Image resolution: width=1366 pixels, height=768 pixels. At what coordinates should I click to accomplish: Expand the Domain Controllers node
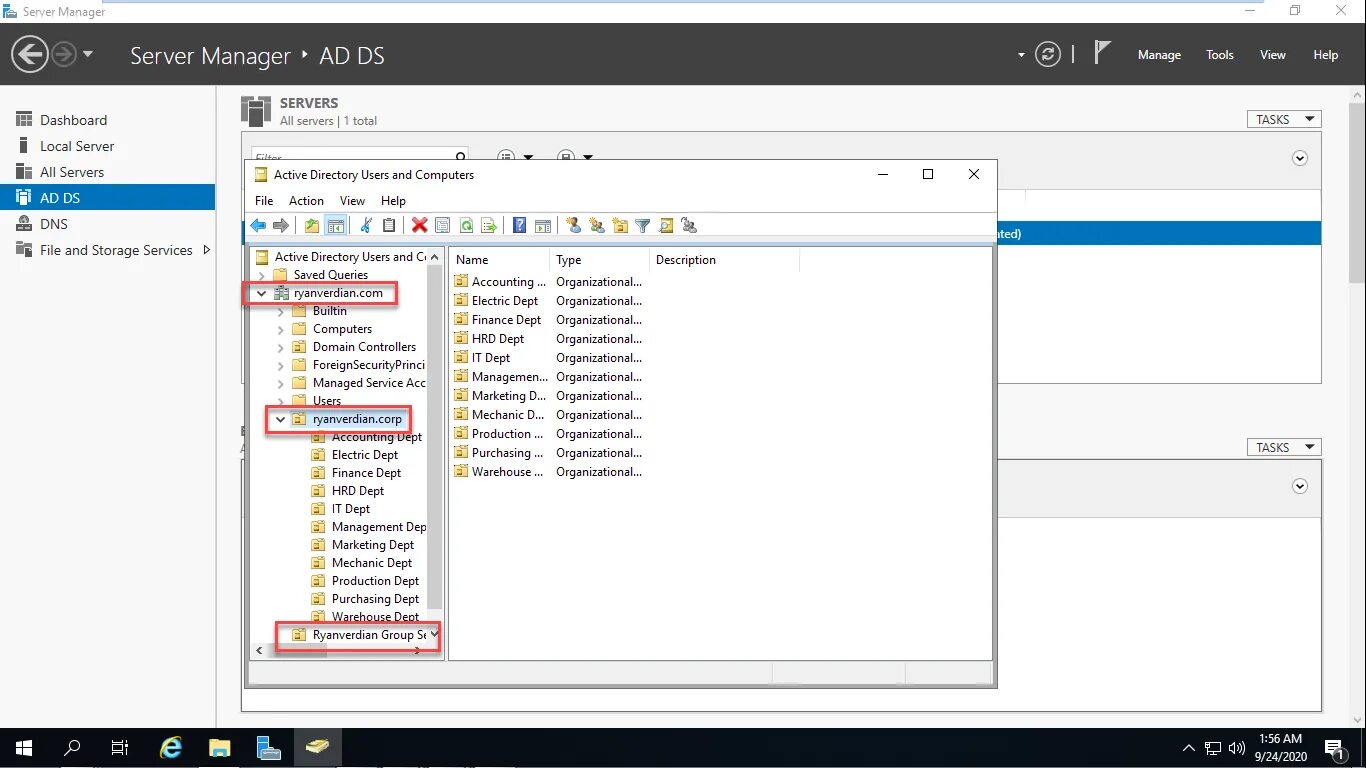pyautogui.click(x=281, y=347)
